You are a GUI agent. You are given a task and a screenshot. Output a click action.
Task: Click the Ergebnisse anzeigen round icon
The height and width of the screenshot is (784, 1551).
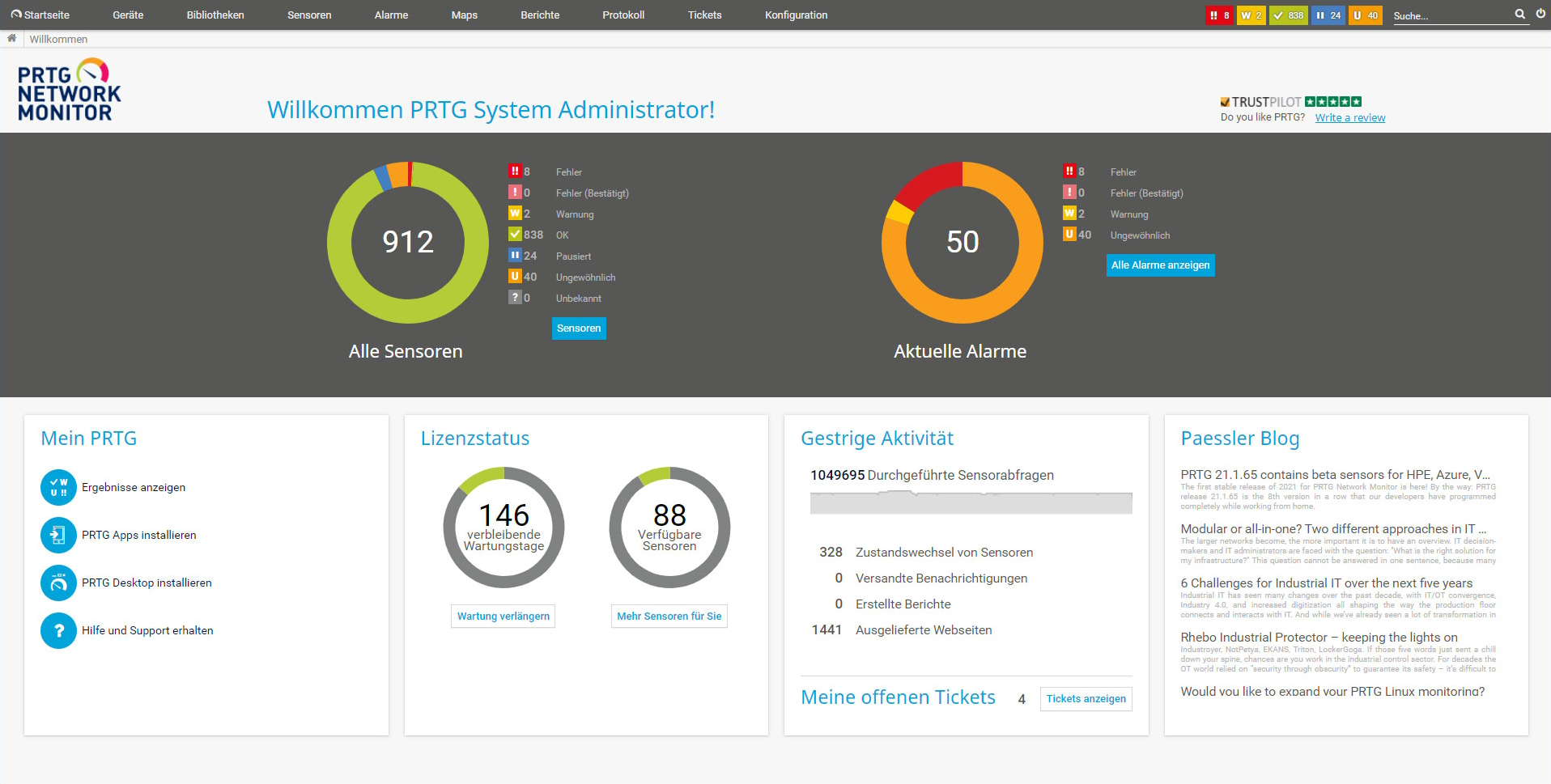[x=58, y=488]
